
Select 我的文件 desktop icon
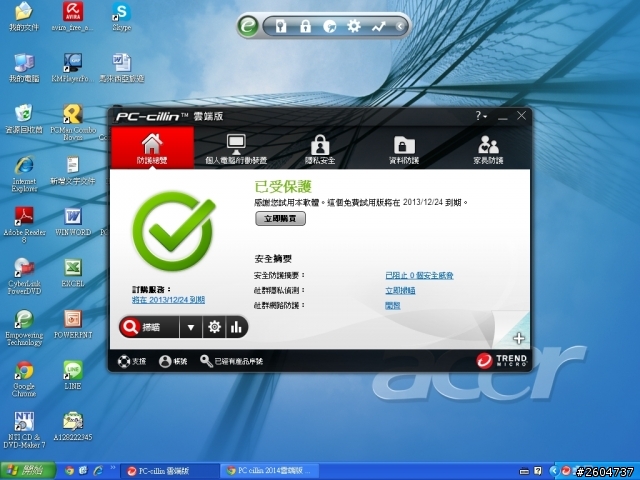tap(24, 17)
